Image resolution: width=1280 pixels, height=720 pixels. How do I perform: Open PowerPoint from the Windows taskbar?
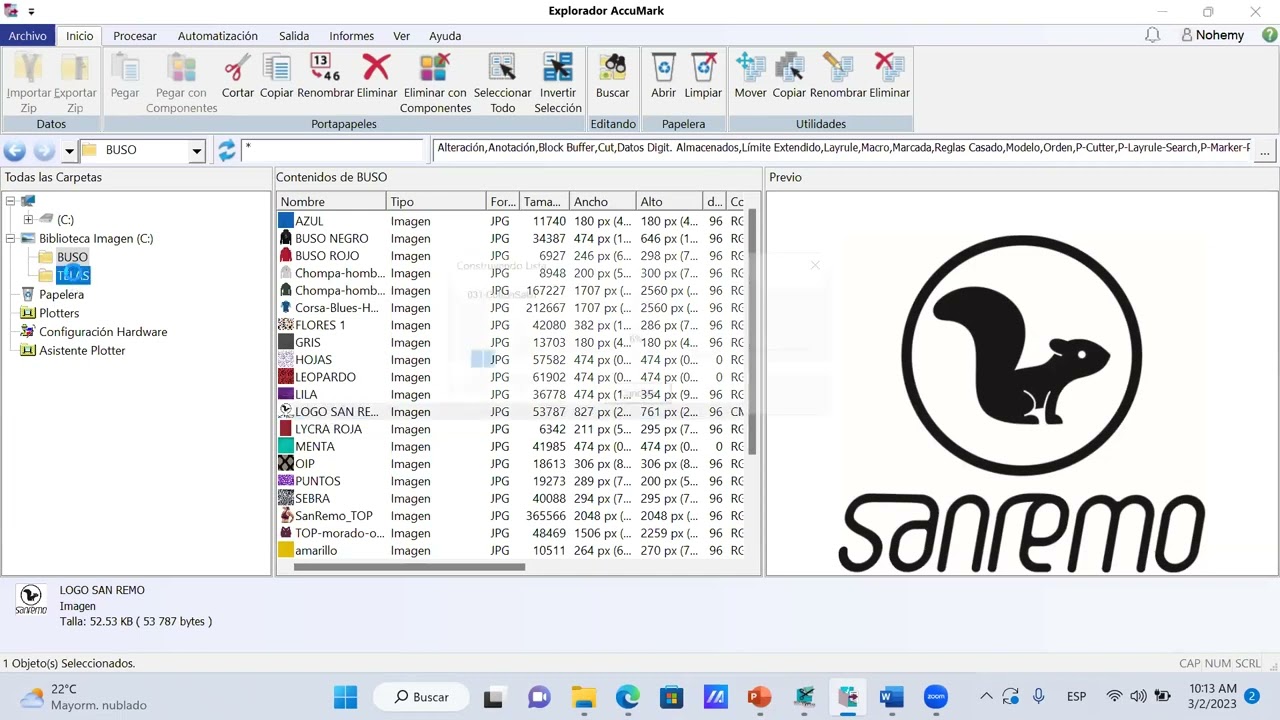[759, 697]
